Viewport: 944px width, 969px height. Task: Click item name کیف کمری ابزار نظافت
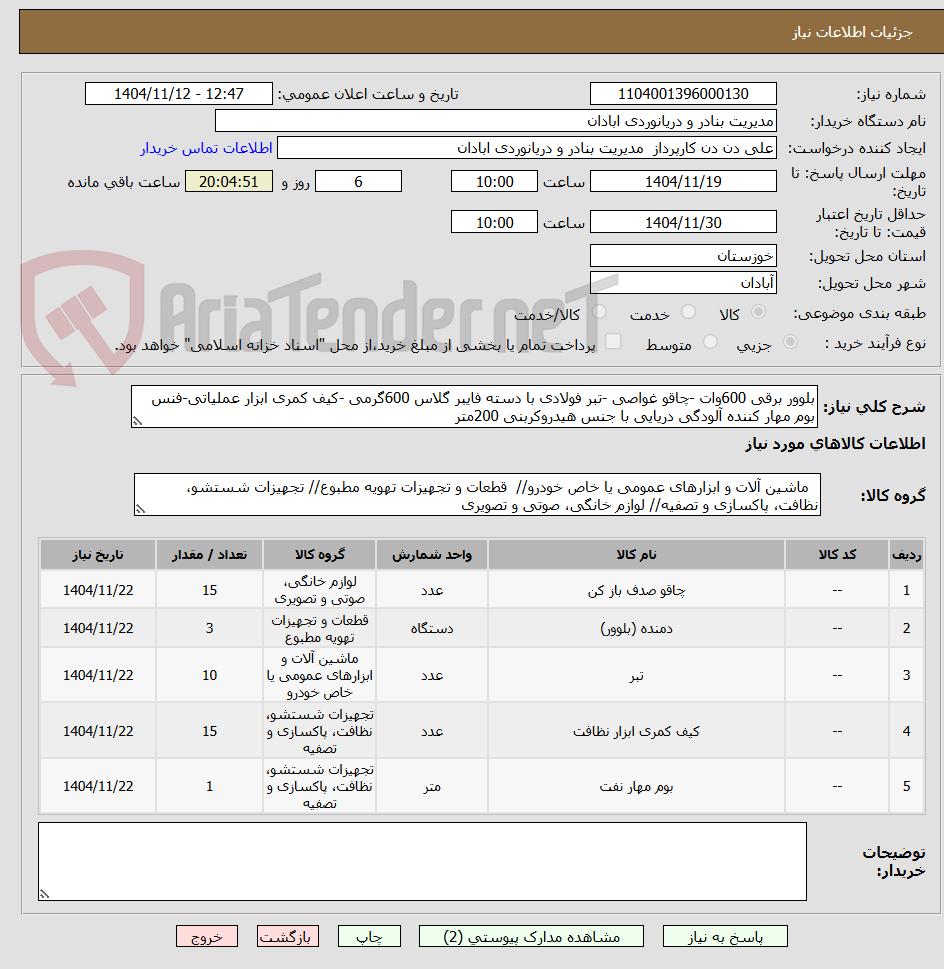click(636, 731)
